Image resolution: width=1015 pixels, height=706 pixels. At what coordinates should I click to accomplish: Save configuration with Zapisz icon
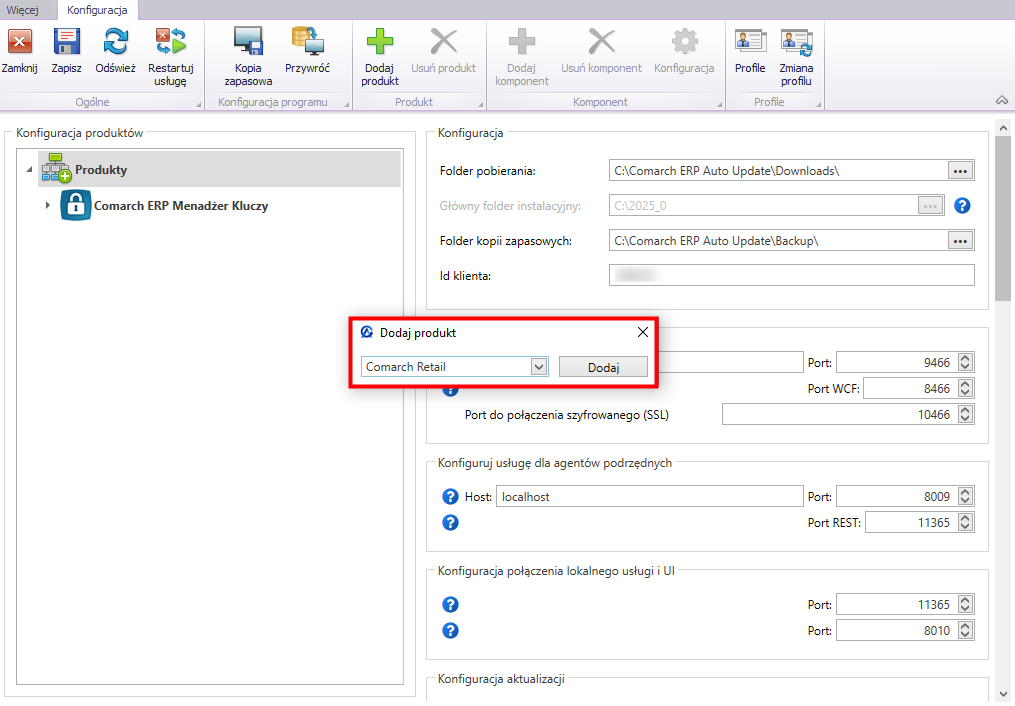click(67, 42)
